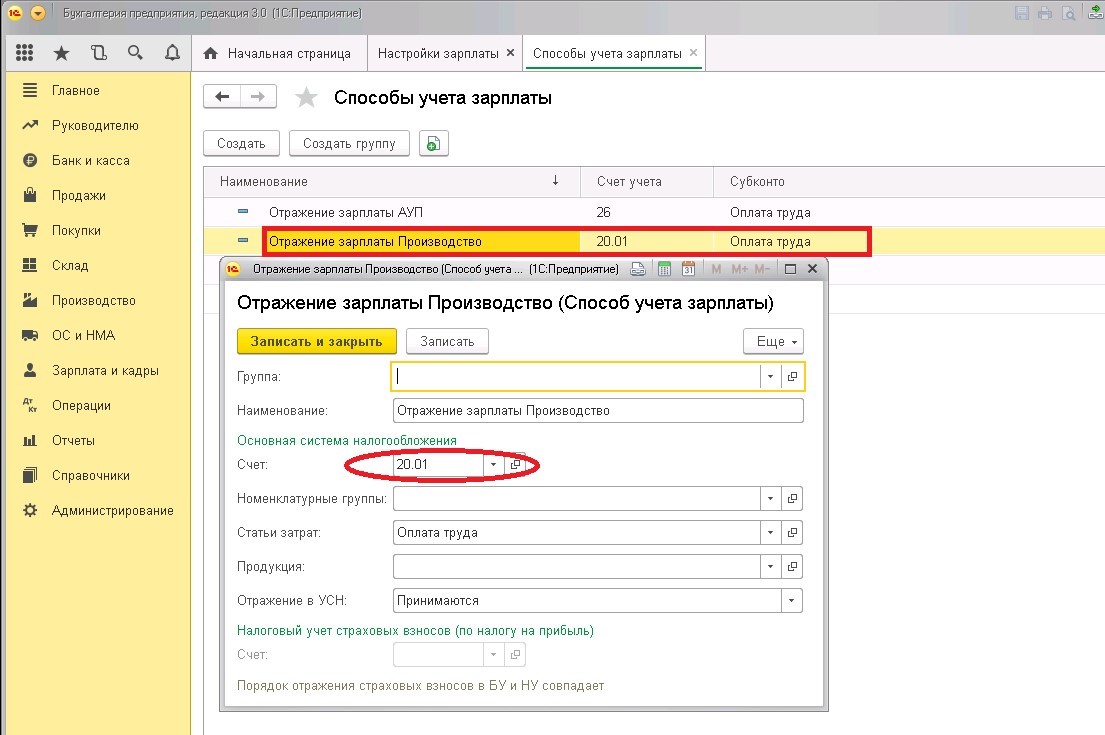Screen dimensions: 1105x735
Task: Open Руководителю section in sidebar
Action: pyautogui.click(x=97, y=125)
